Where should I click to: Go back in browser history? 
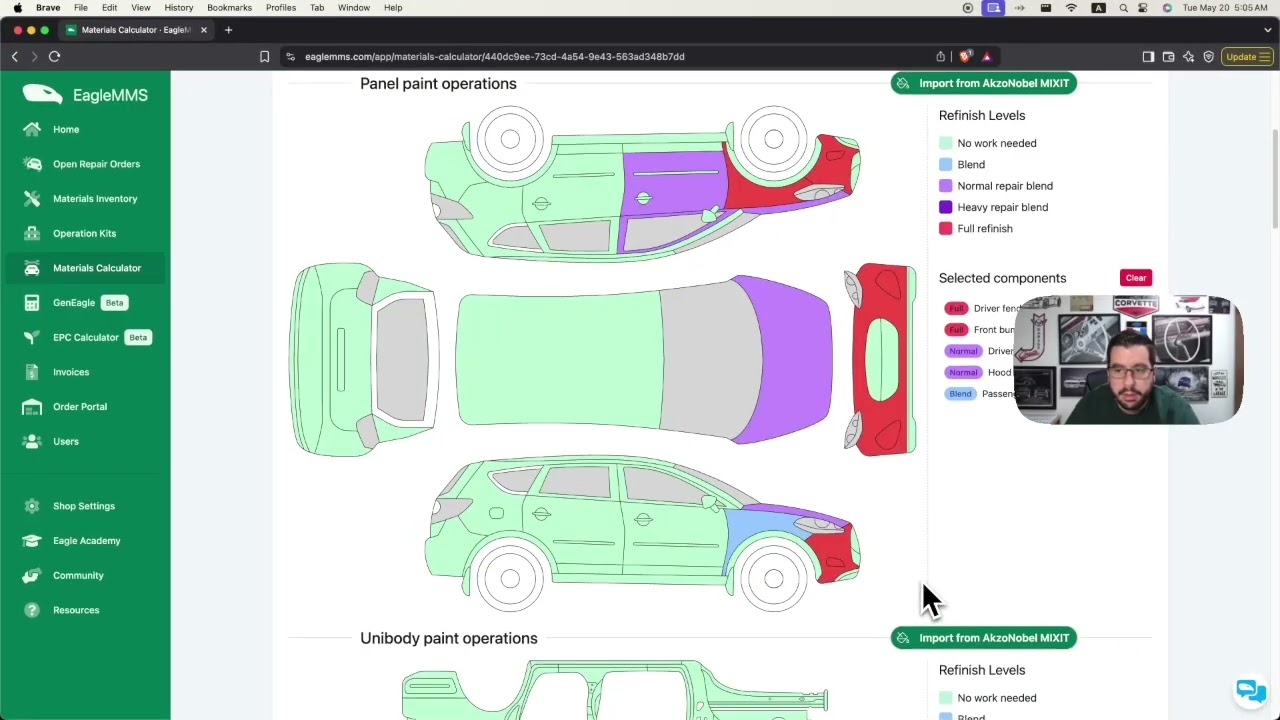point(15,57)
